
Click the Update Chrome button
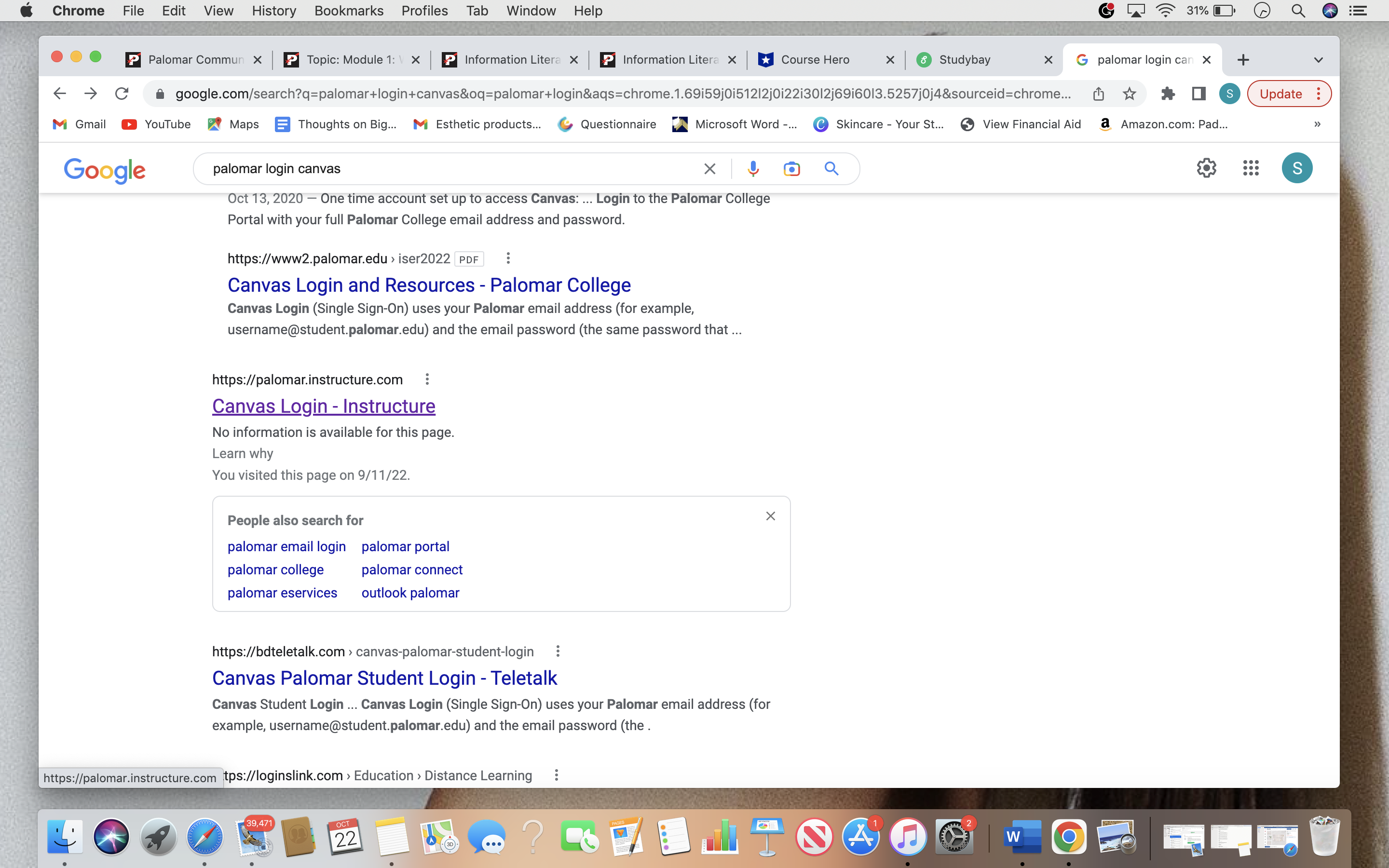pyautogui.click(x=1282, y=94)
